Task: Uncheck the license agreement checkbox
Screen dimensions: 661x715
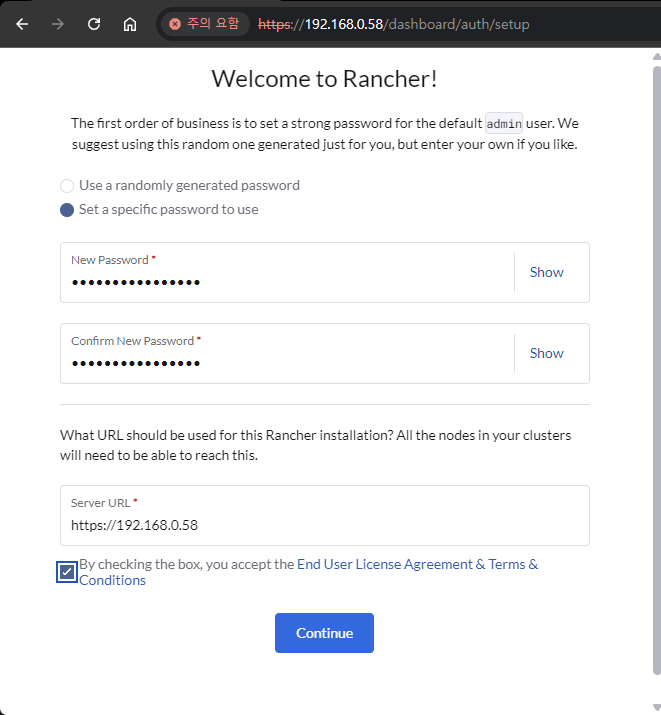Action: click(67, 572)
